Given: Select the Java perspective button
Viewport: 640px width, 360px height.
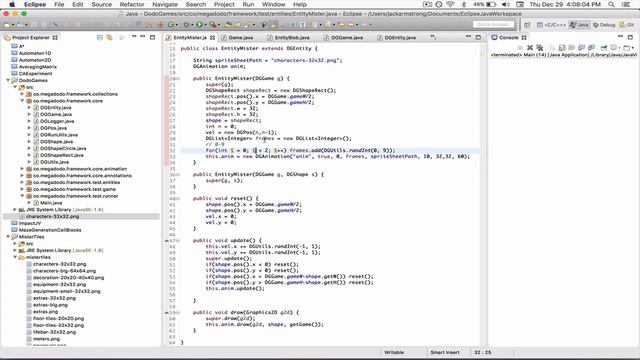Looking at the screenshot, I should [x=579, y=25].
